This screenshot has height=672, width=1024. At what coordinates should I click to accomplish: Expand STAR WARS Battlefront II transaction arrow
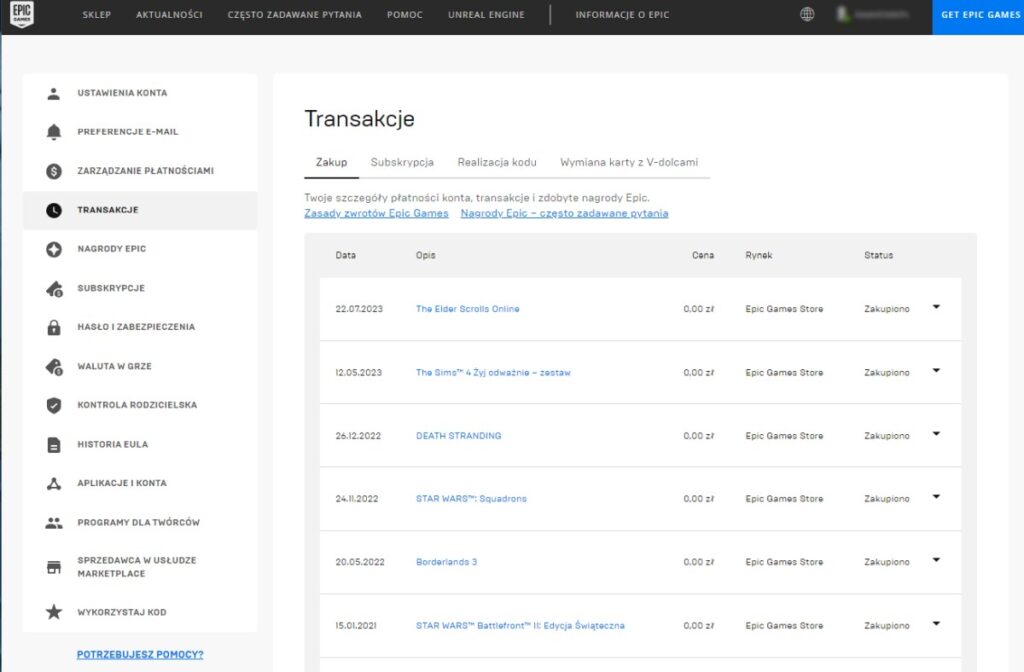[x=936, y=624]
